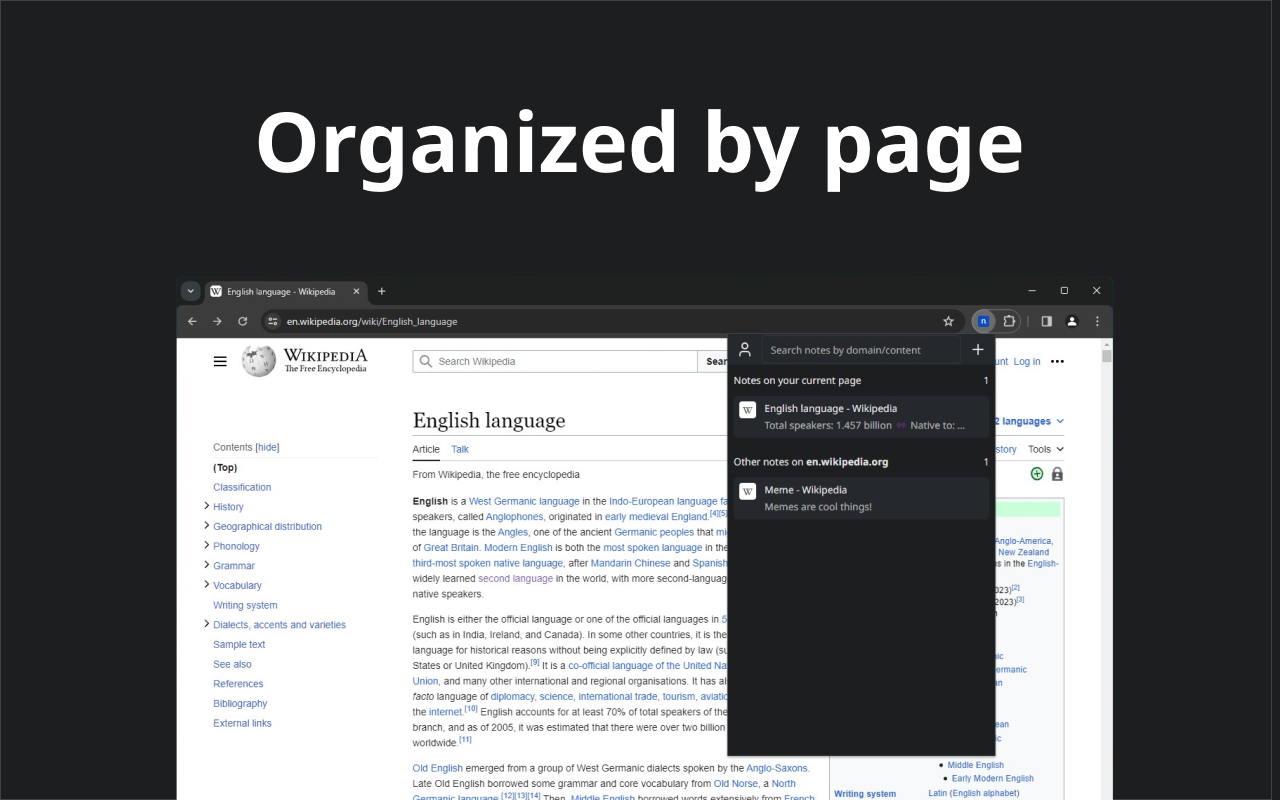This screenshot has width=1280, height=800.
Task: Open the Old Norse link
Action: [736, 784]
